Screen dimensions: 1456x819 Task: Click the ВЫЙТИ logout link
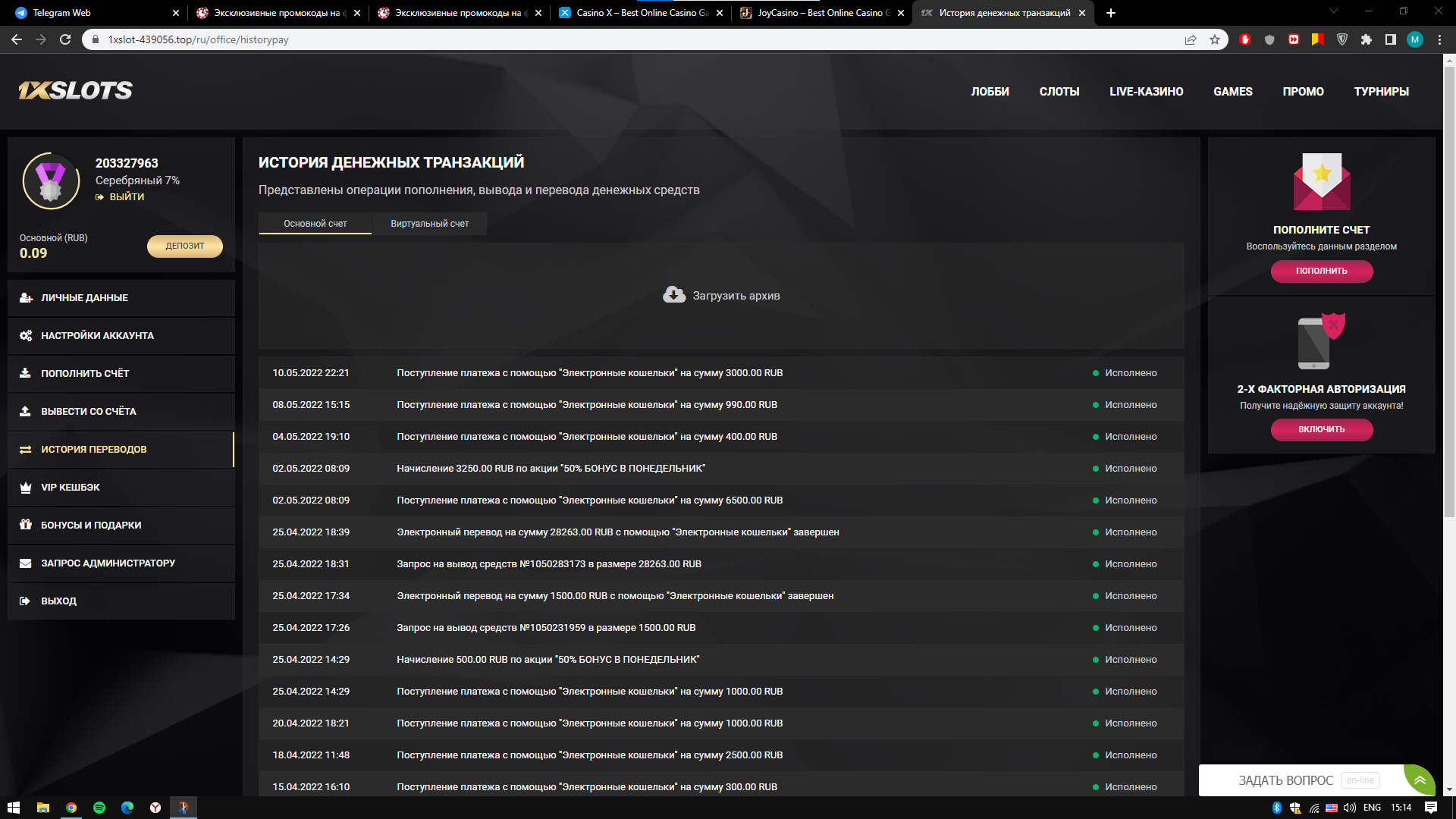126,197
